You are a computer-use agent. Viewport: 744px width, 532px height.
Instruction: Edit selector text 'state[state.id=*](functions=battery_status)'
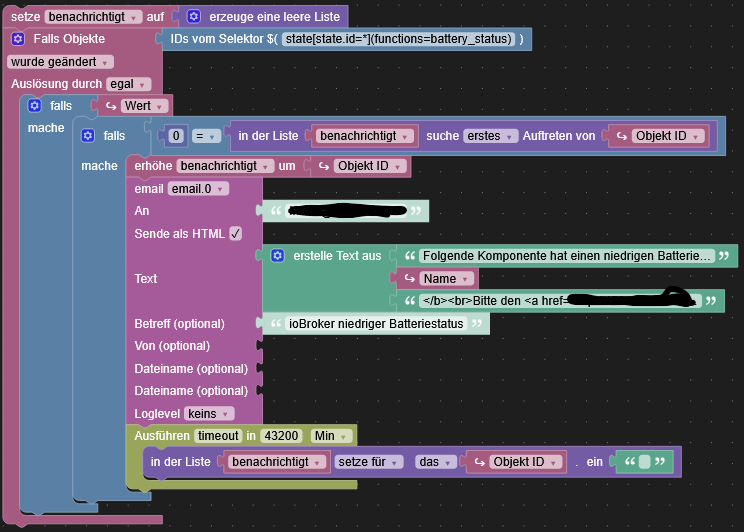[399, 39]
